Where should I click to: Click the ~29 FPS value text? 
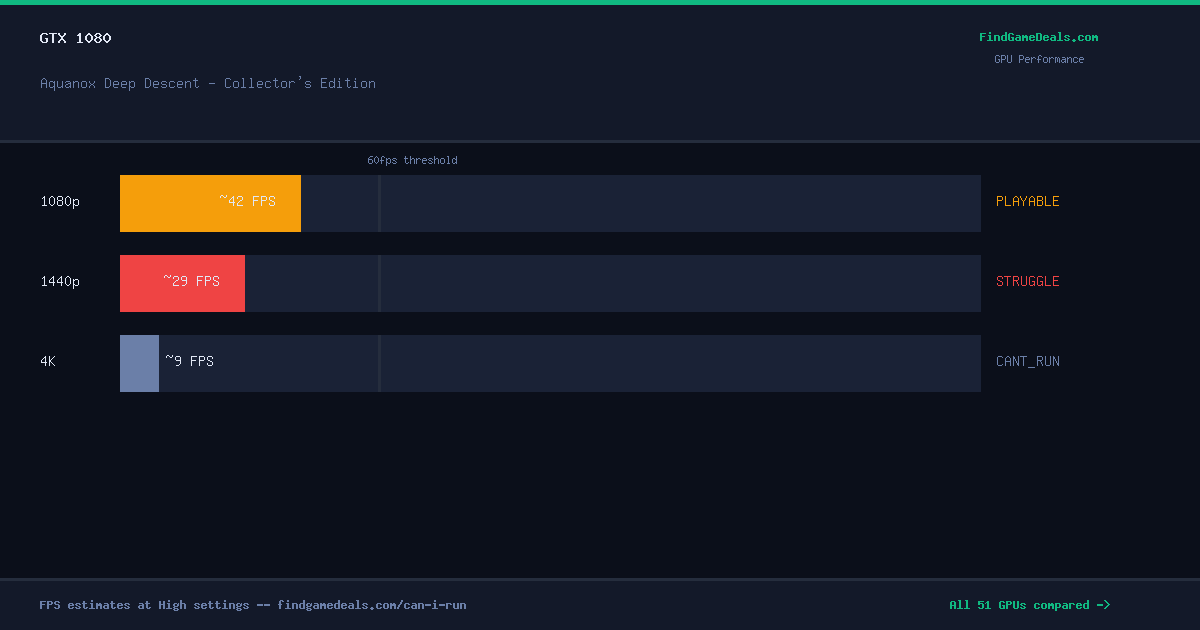click(192, 281)
